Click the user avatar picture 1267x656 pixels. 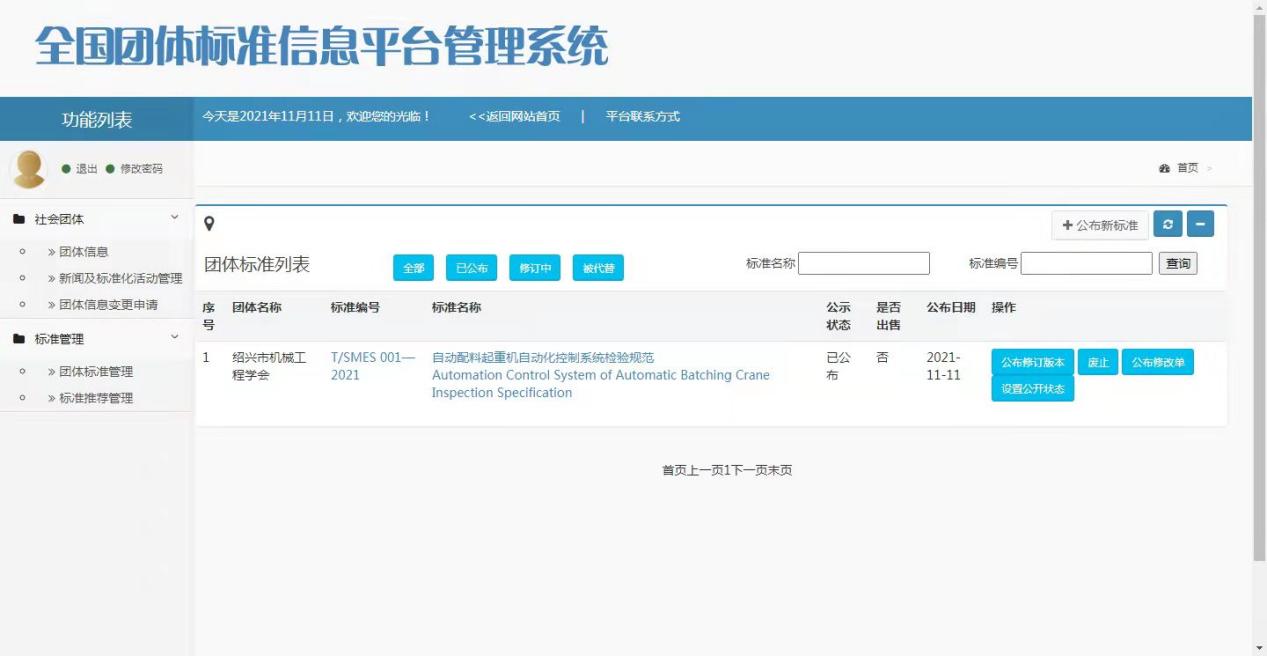pos(28,169)
